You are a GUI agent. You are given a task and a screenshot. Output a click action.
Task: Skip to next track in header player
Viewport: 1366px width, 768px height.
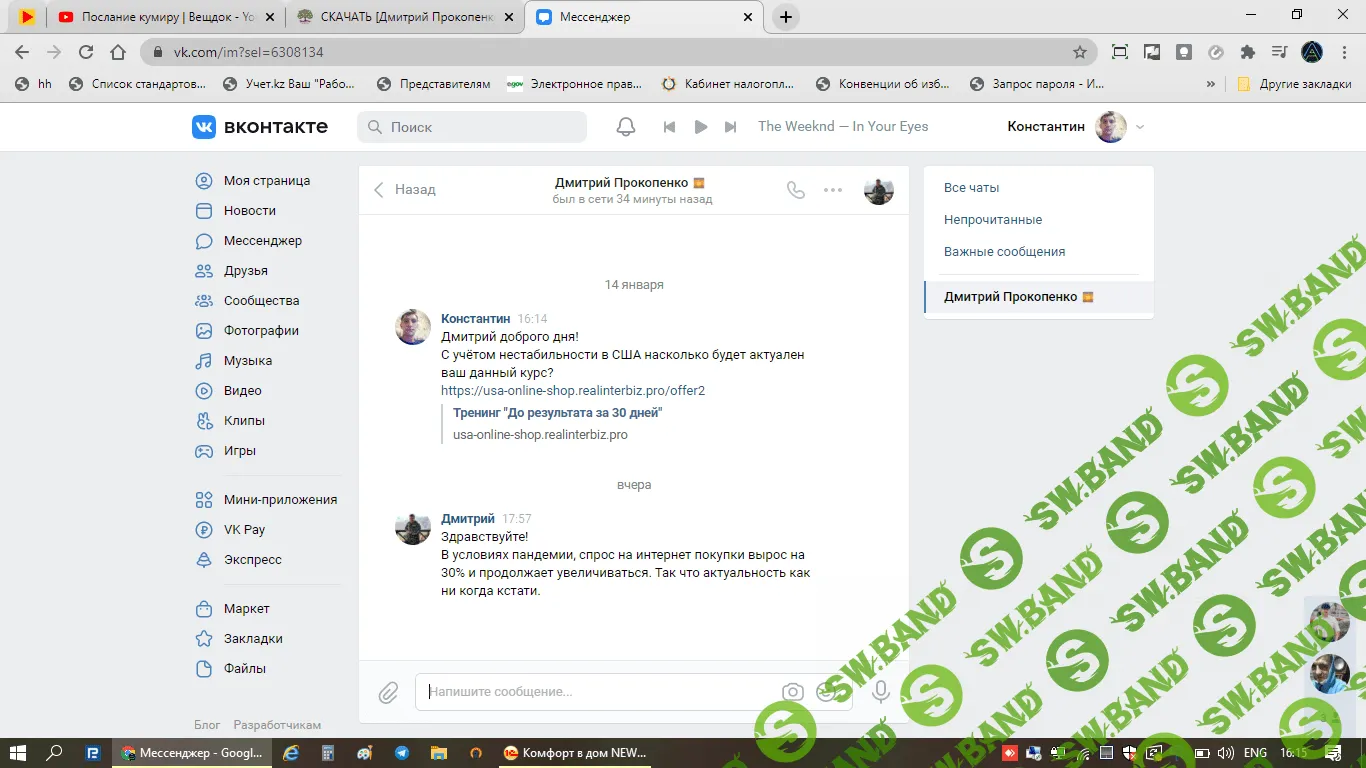(x=731, y=127)
